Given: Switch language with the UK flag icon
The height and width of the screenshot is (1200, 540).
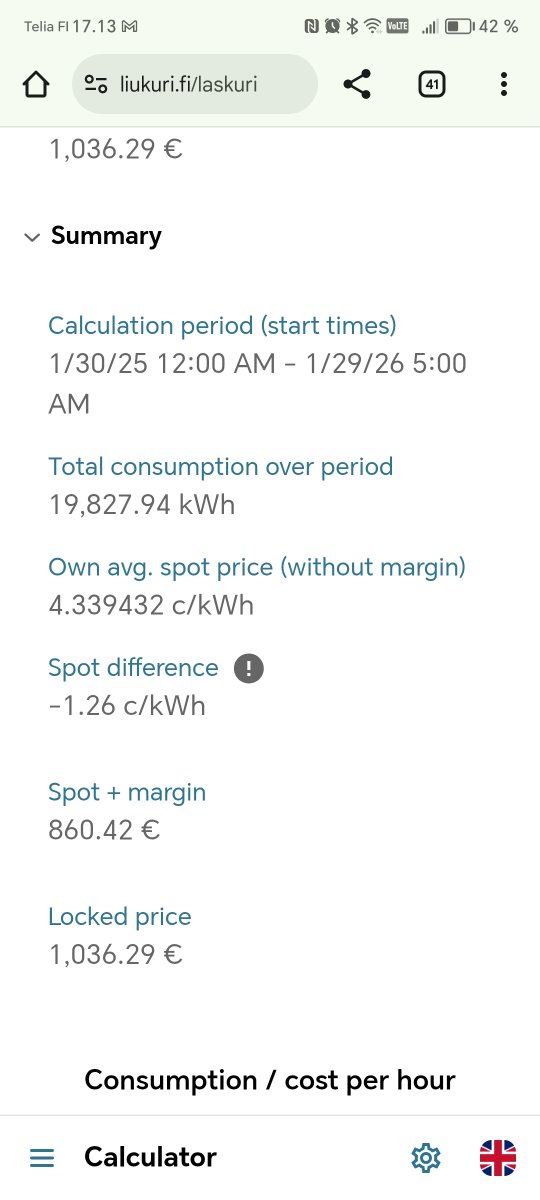Looking at the screenshot, I should click(498, 1158).
